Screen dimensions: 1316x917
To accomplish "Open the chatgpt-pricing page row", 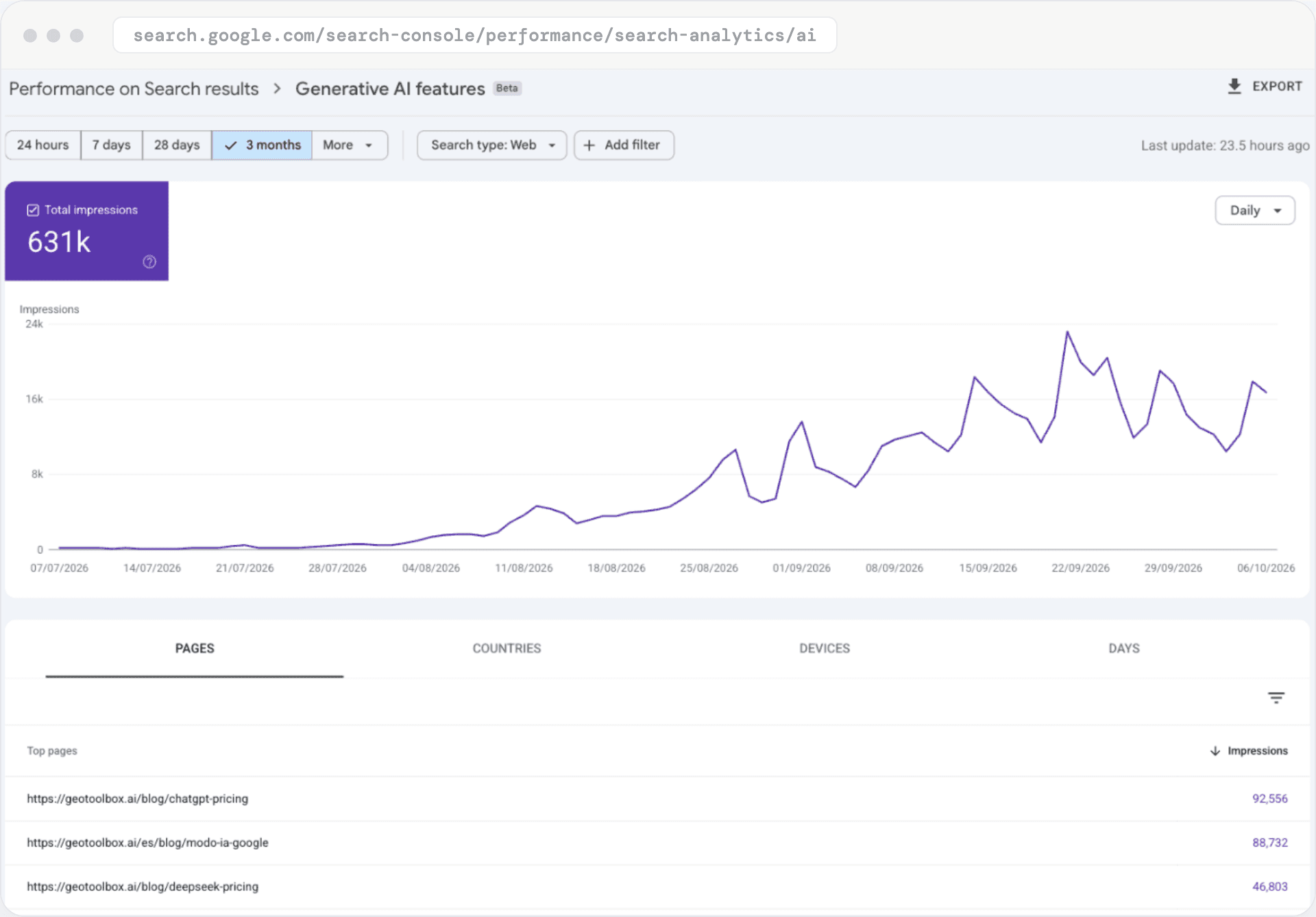I will tap(657, 799).
